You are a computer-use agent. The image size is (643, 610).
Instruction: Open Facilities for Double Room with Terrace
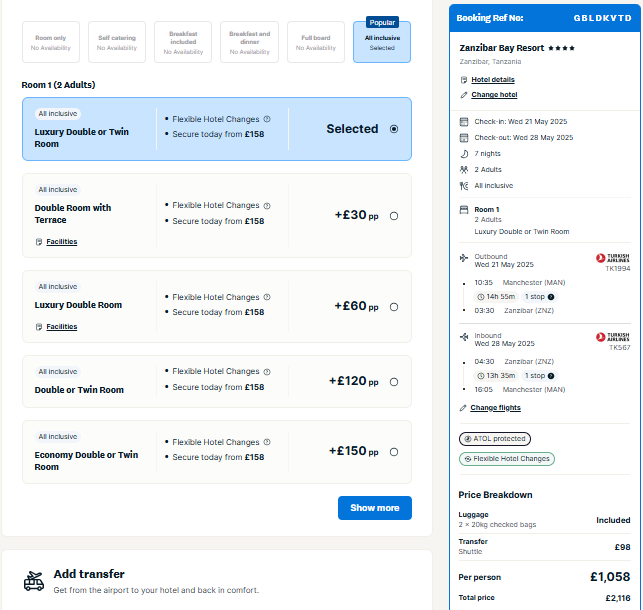coord(62,242)
